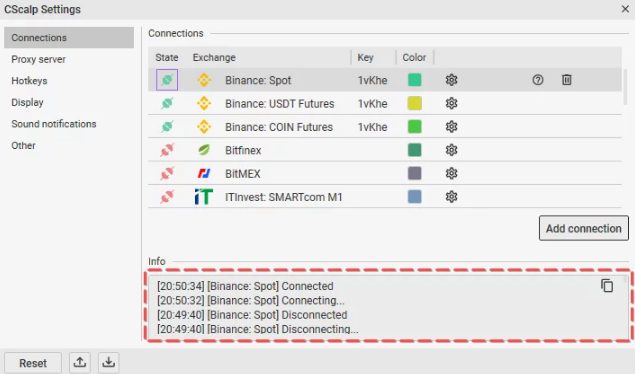Open the Sound notifications section

click(x=54, y=124)
